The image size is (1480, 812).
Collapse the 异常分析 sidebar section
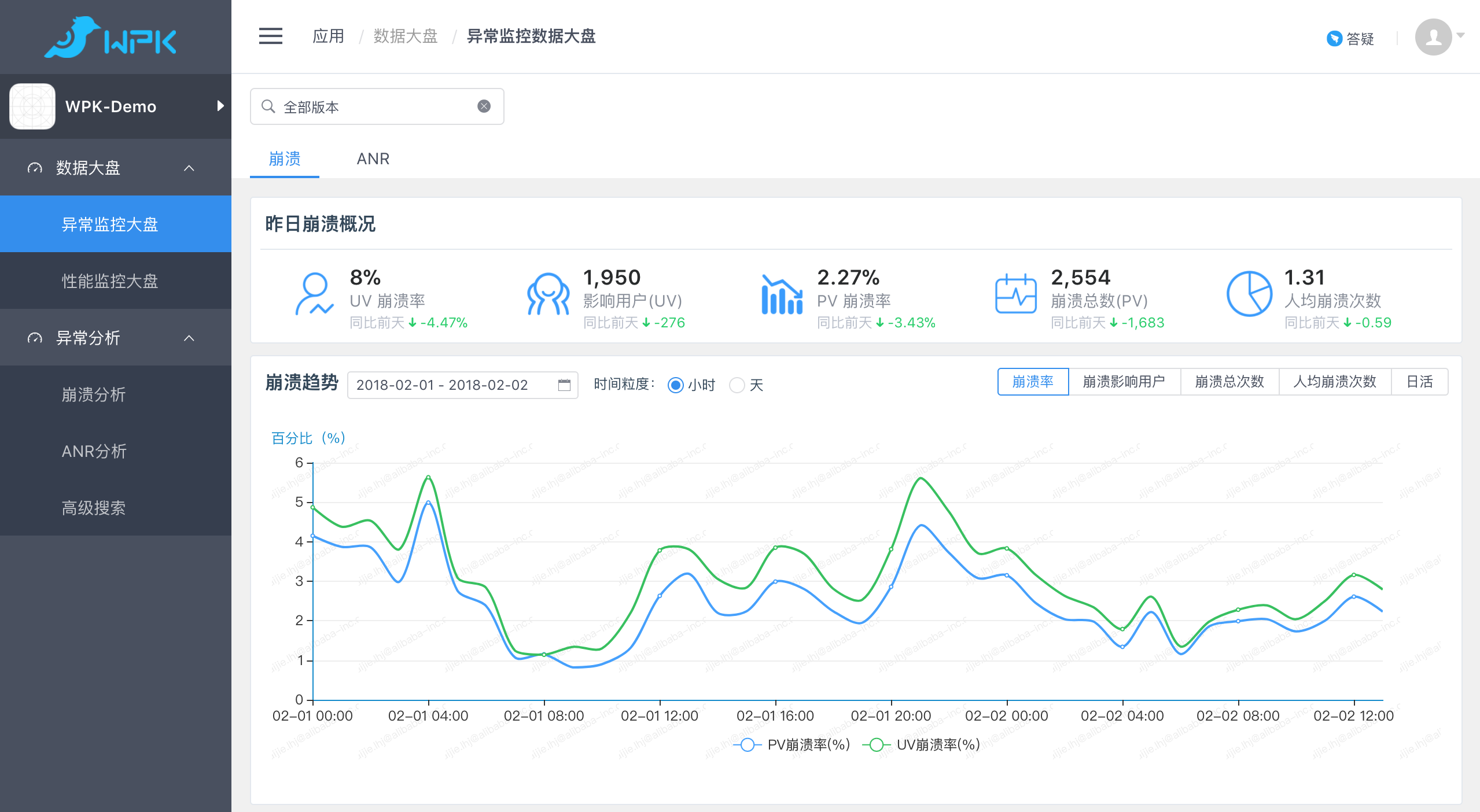(189, 338)
